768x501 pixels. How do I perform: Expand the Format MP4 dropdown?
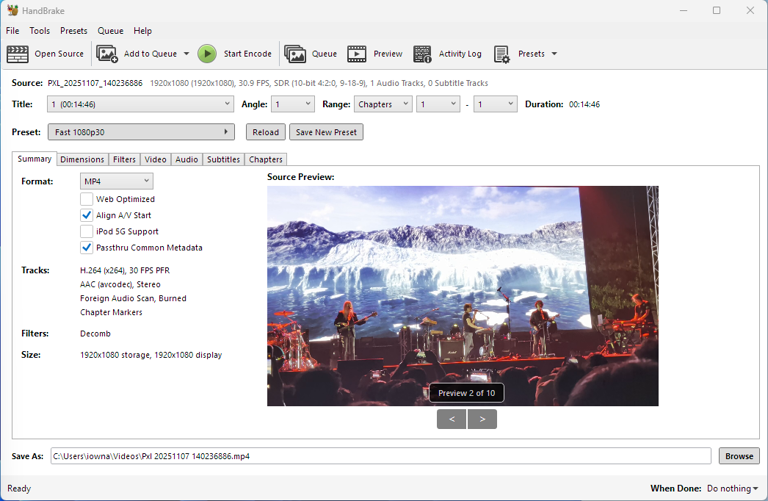tap(116, 181)
